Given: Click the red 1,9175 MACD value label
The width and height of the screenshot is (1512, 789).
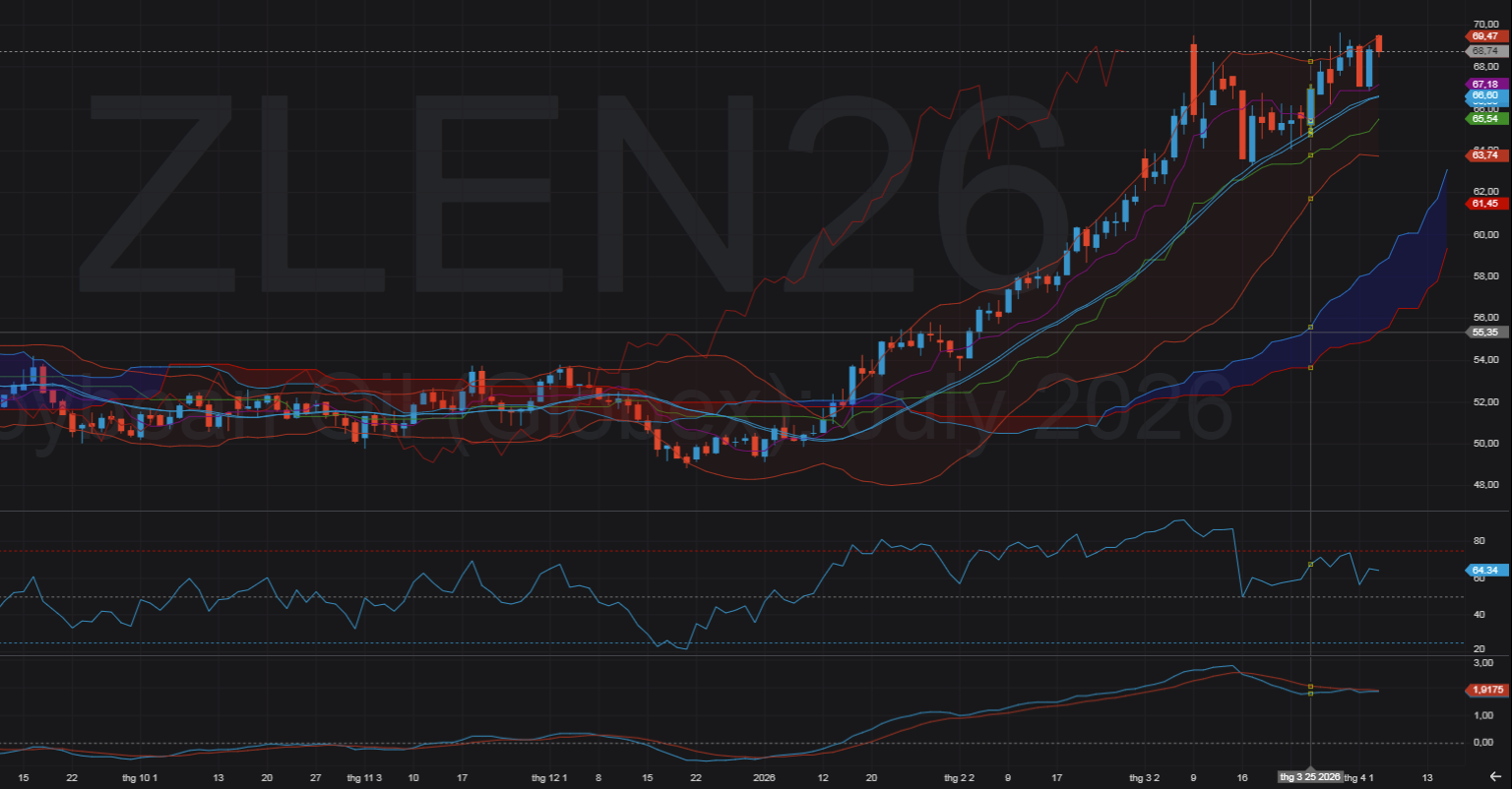Looking at the screenshot, I should point(1484,690).
